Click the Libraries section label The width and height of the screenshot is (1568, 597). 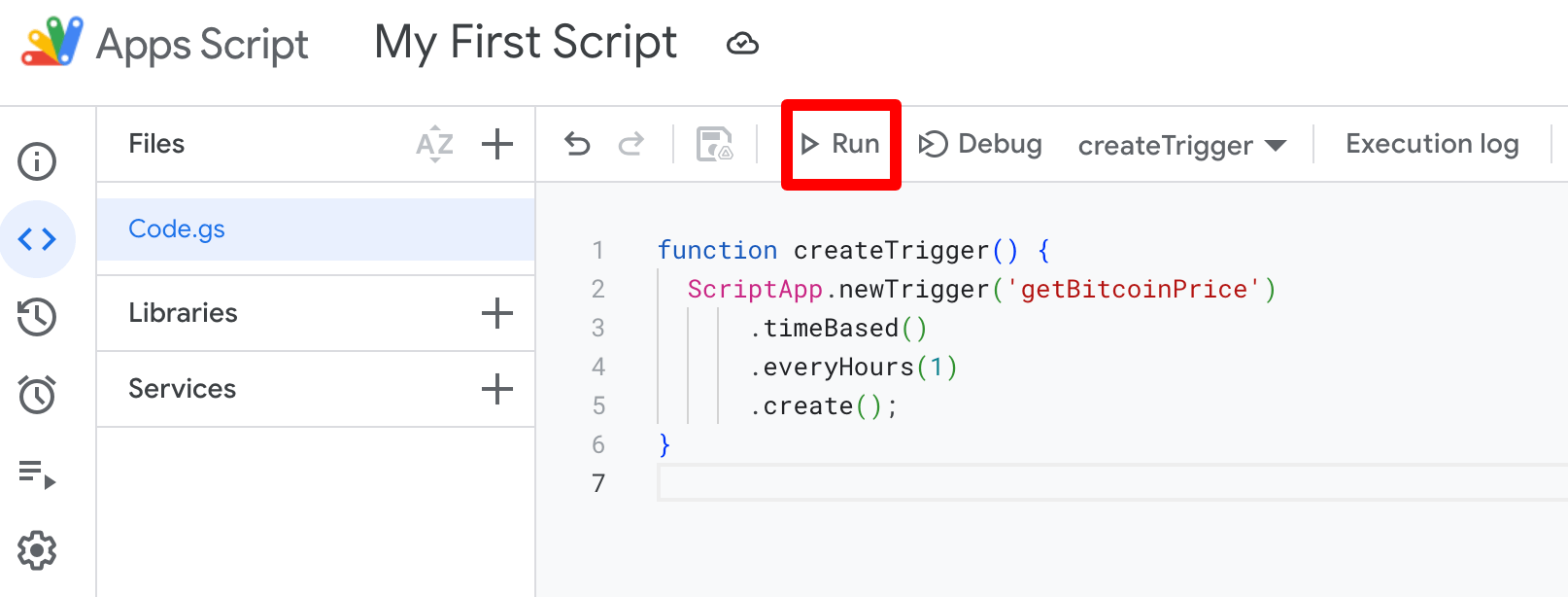pos(183,313)
